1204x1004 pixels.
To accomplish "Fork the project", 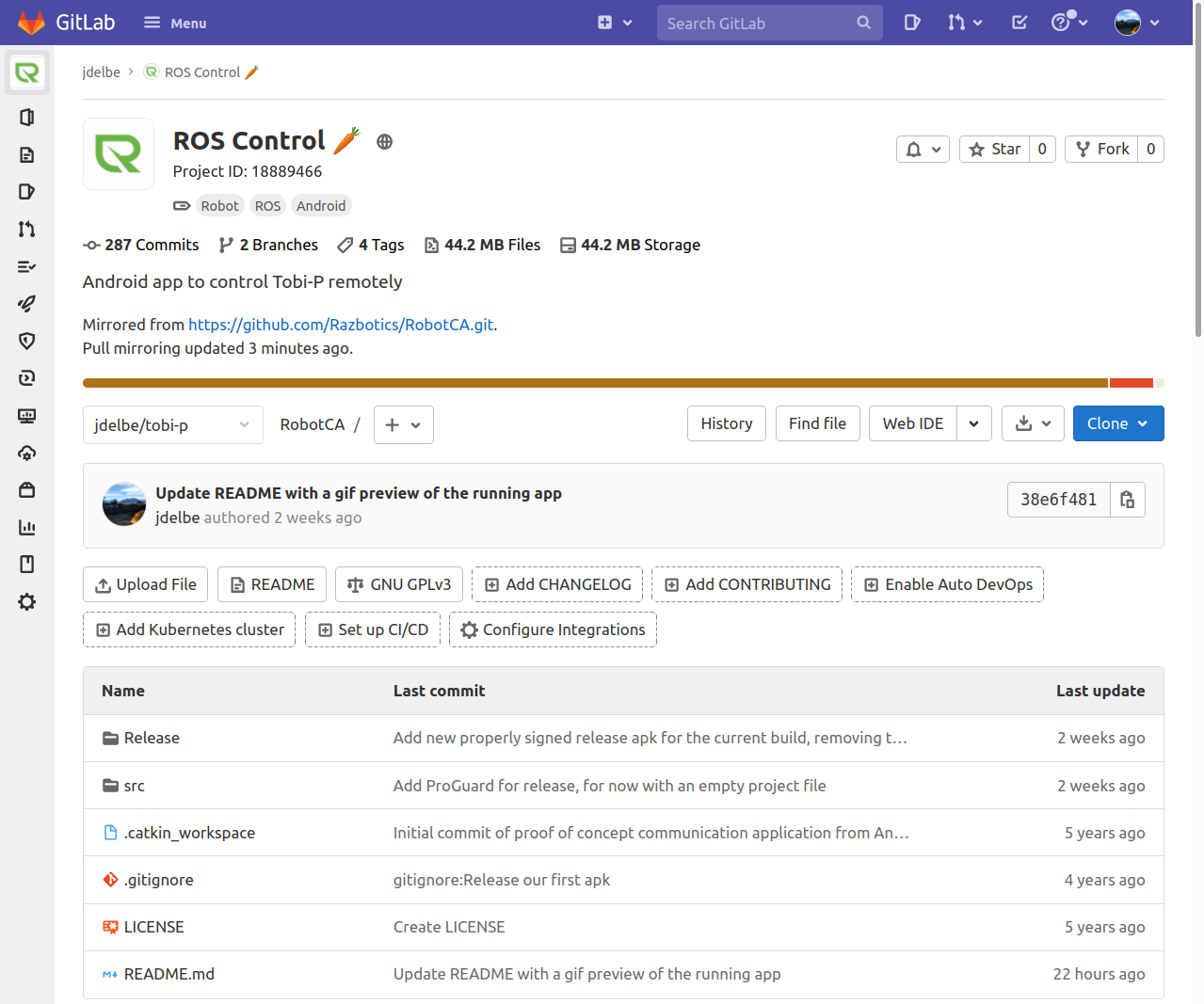I will tap(1101, 149).
